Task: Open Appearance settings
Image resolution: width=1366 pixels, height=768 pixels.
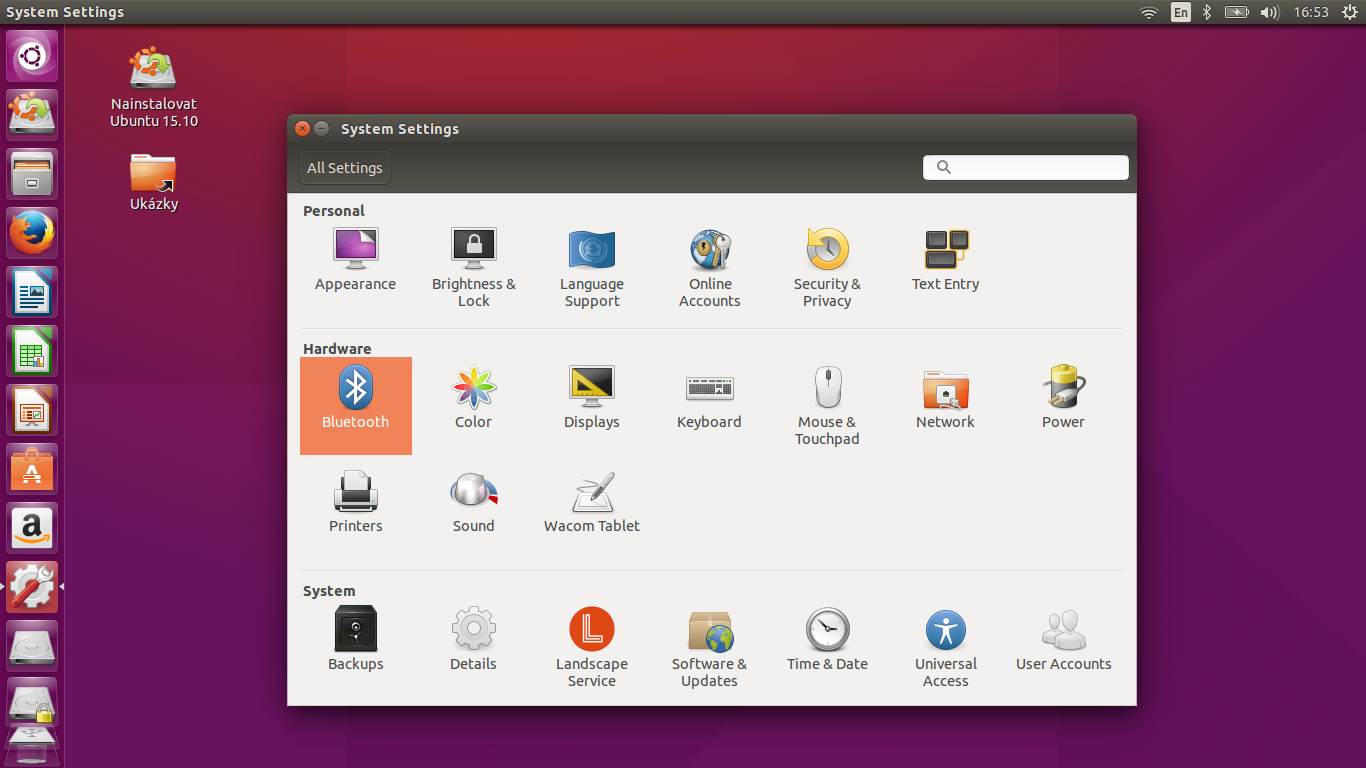Action: click(x=355, y=259)
